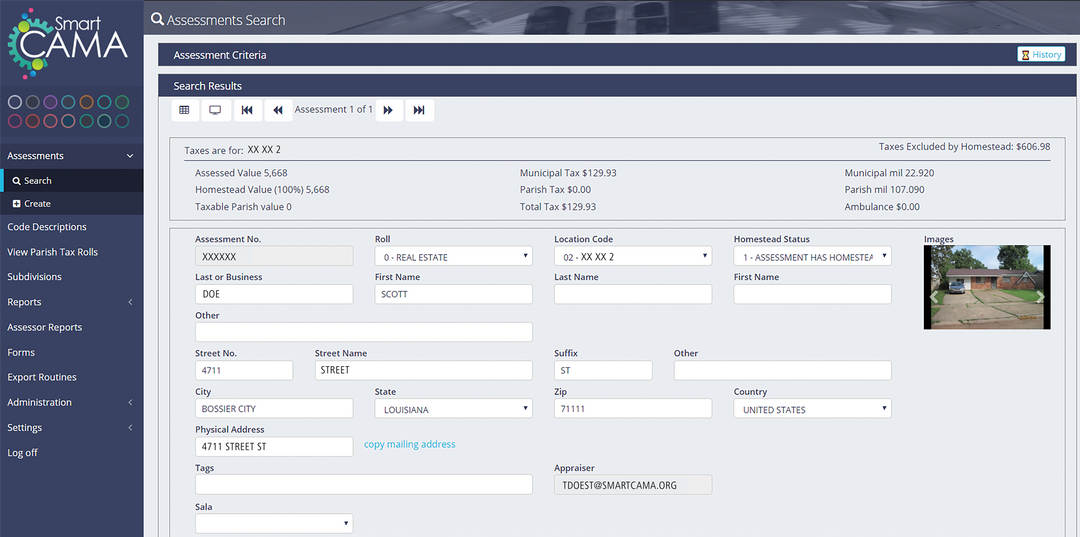Screen dimensions: 1080x537
Task: Show next property image with right arrow
Action: [x=1040, y=296]
